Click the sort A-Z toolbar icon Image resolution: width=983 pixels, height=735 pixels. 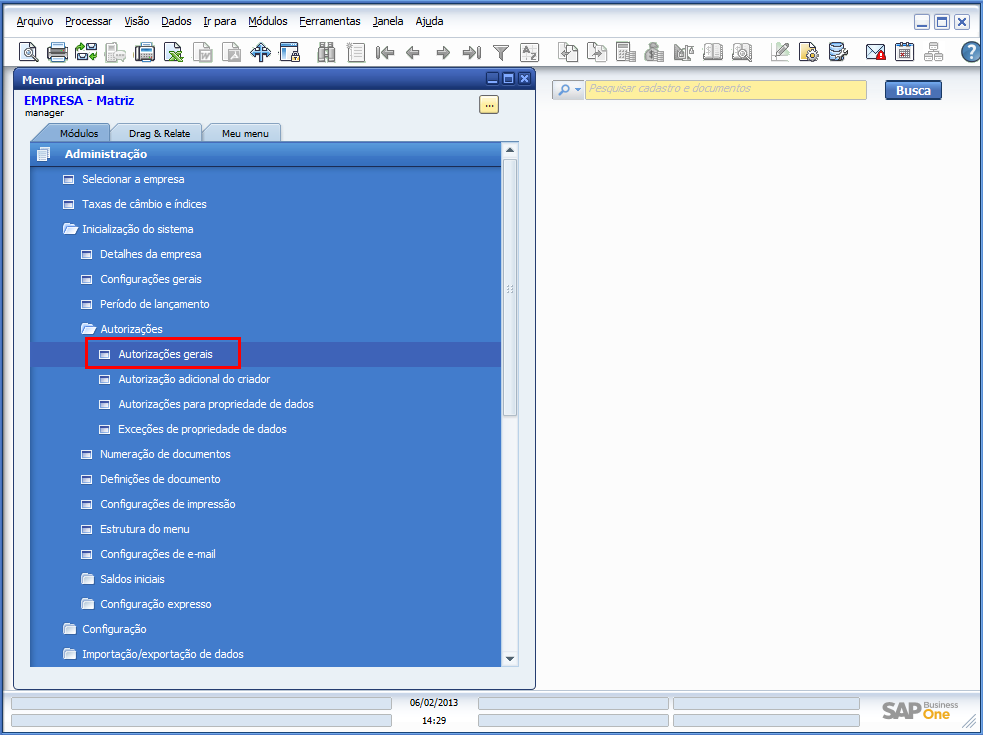(x=530, y=52)
